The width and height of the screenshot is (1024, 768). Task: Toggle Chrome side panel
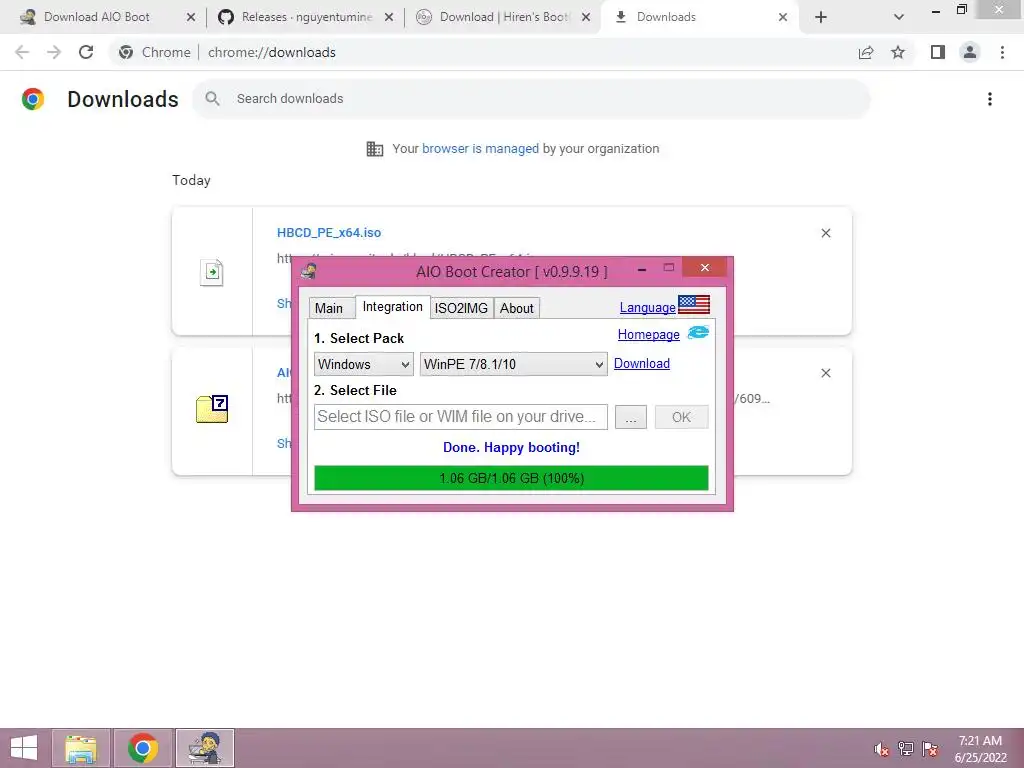(x=938, y=52)
